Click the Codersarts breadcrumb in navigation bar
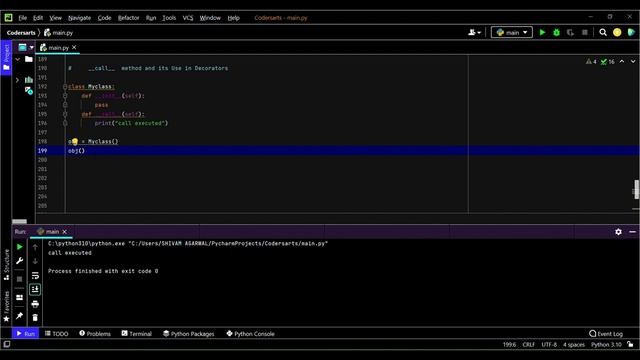The width and height of the screenshot is (640, 360). tap(21, 33)
